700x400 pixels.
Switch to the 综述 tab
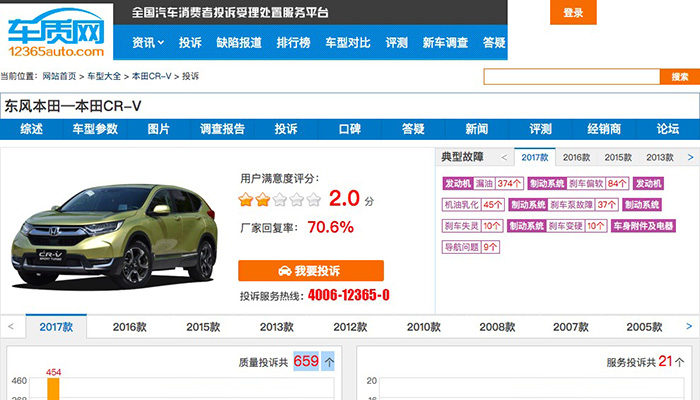click(x=32, y=129)
